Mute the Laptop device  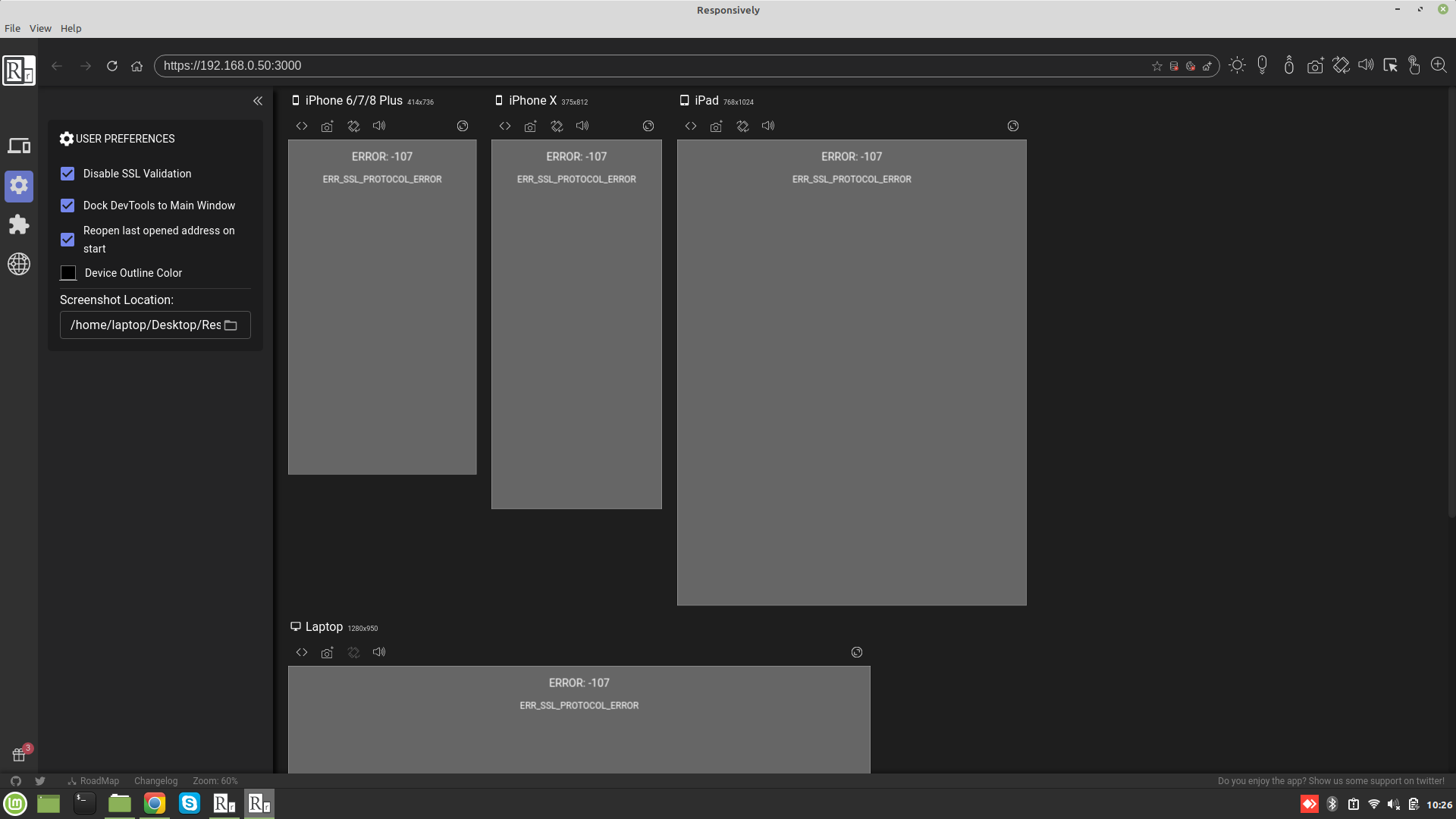[x=379, y=652]
